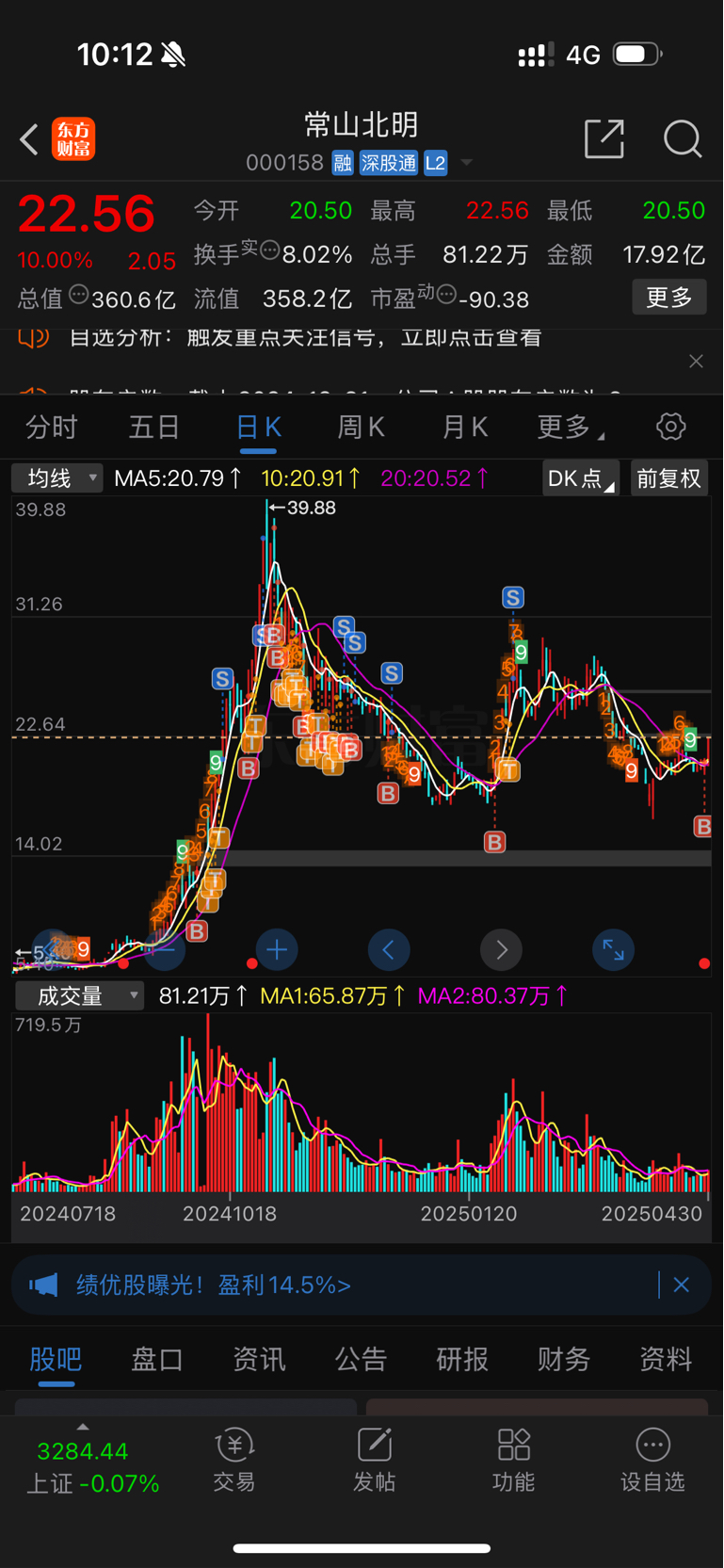This screenshot has width=724, height=1568.
Task: Tap the 深股通 badge
Action: 388,163
